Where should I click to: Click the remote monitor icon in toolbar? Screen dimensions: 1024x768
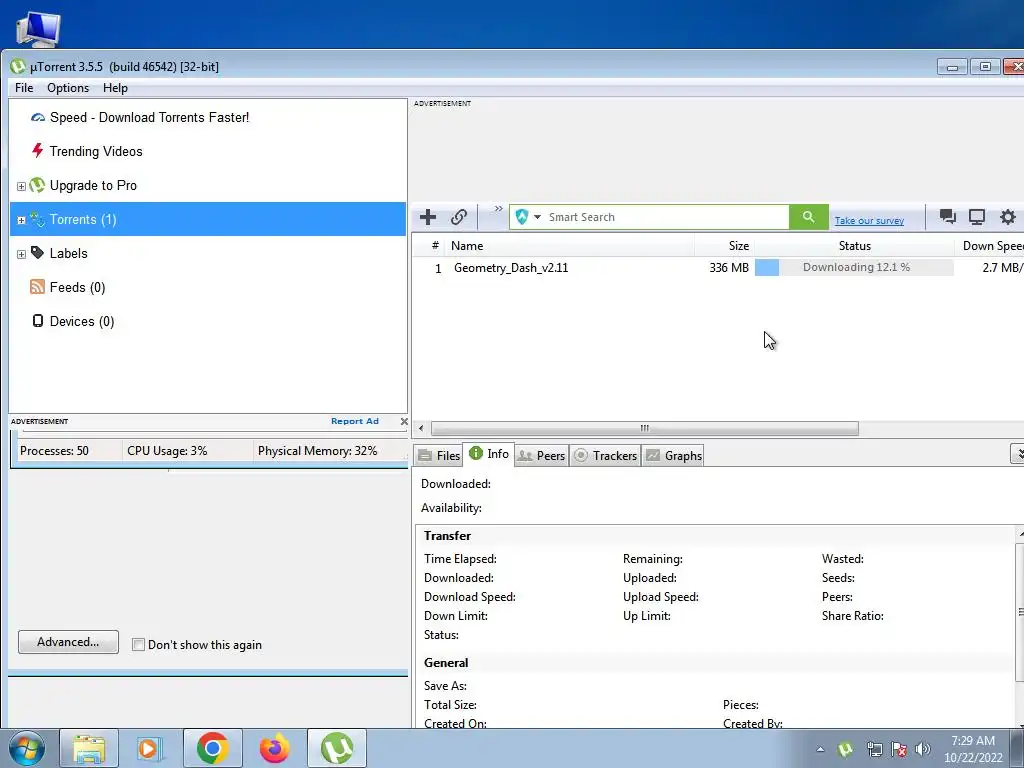pos(977,217)
